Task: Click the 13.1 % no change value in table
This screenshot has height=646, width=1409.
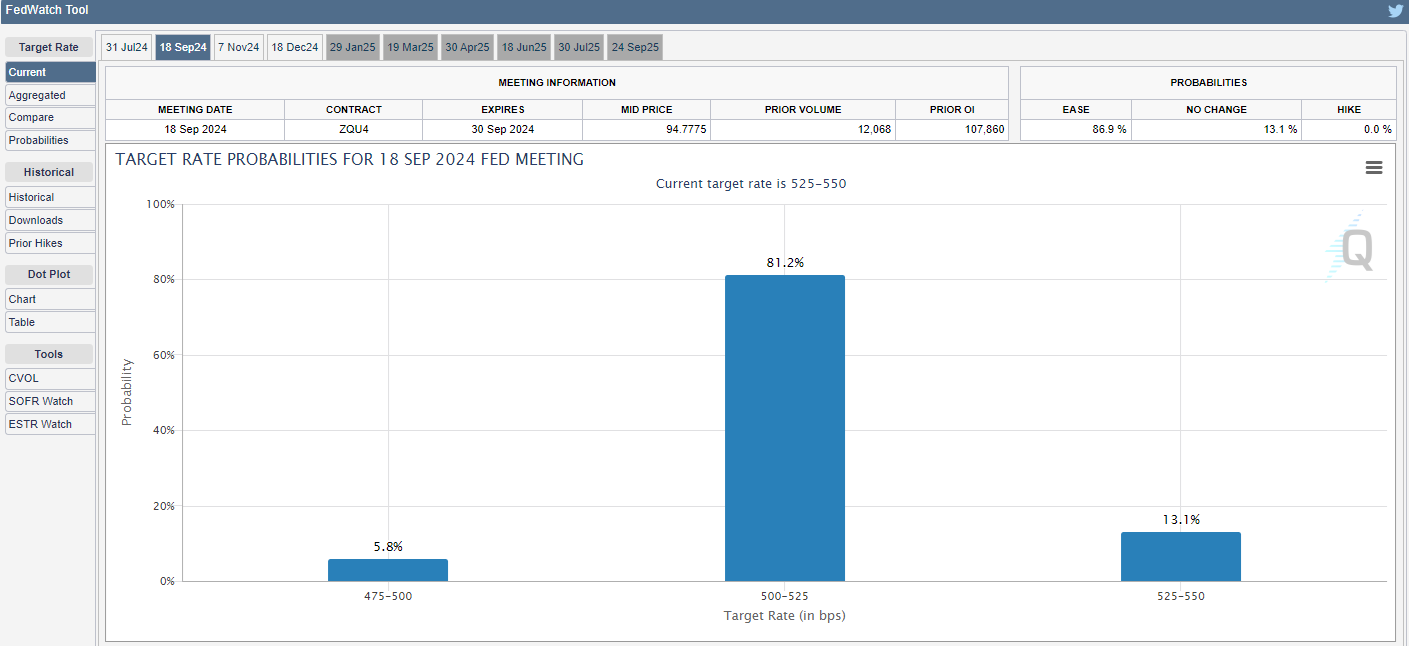Action: [x=1279, y=129]
